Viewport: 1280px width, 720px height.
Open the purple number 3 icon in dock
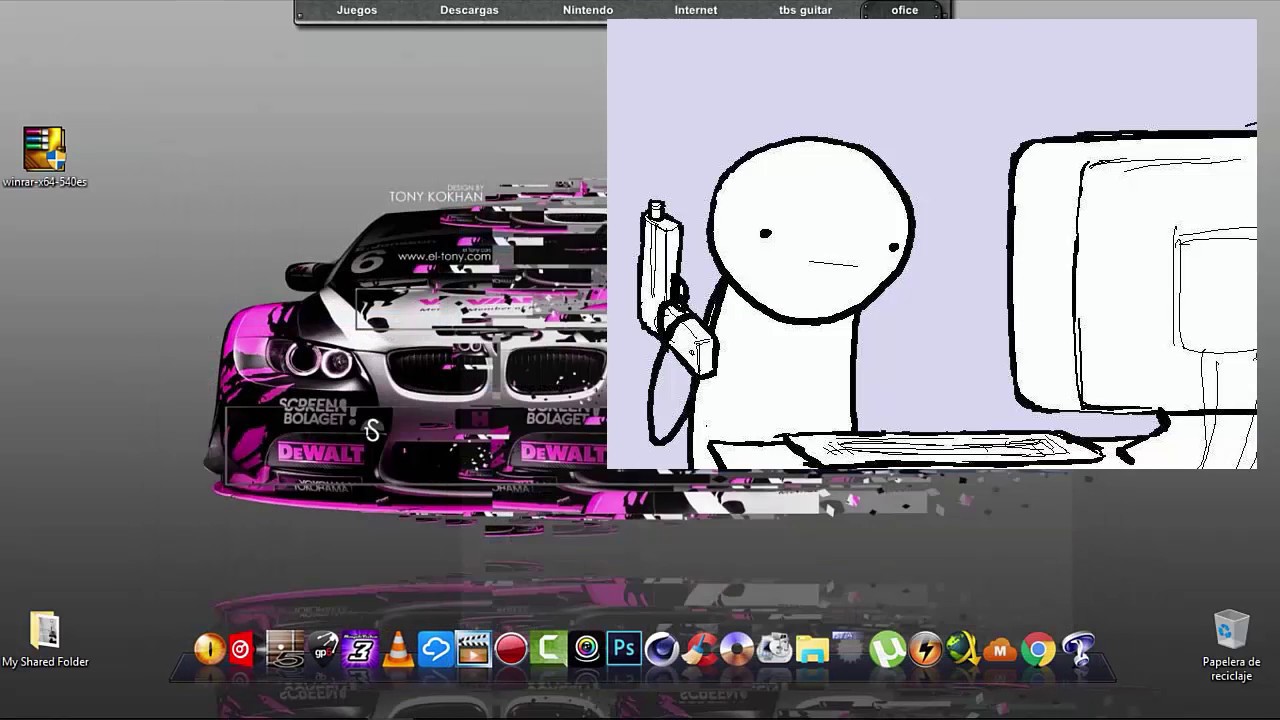(360, 650)
